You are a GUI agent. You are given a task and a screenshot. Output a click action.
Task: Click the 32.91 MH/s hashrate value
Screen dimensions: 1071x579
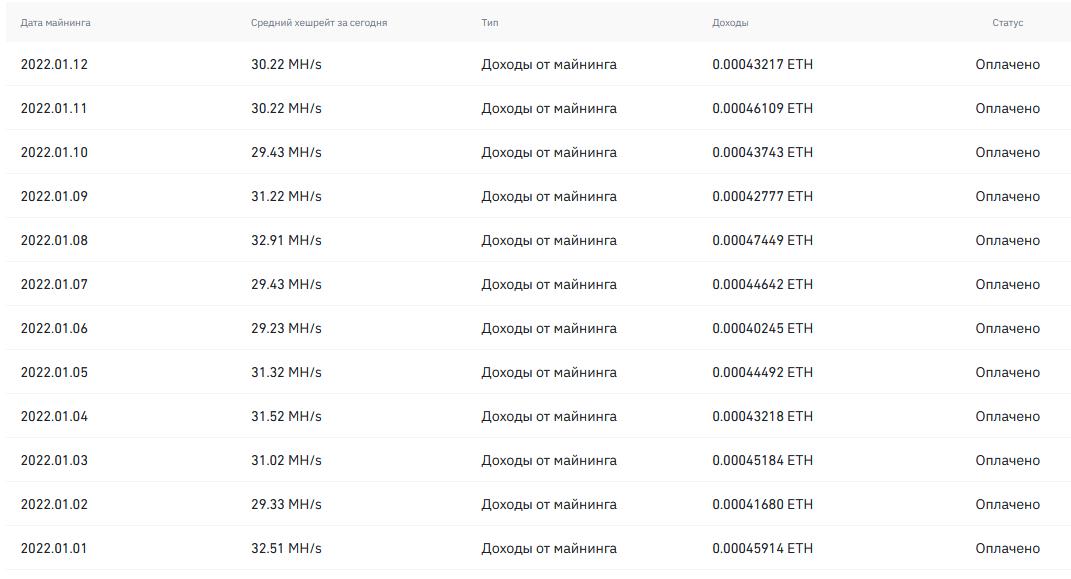click(x=286, y=241)
